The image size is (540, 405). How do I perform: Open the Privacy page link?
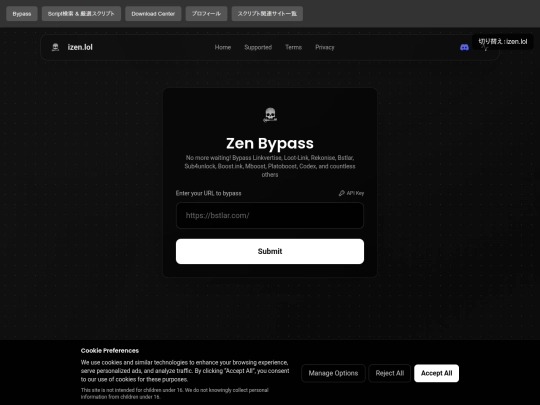pos(325,47)
